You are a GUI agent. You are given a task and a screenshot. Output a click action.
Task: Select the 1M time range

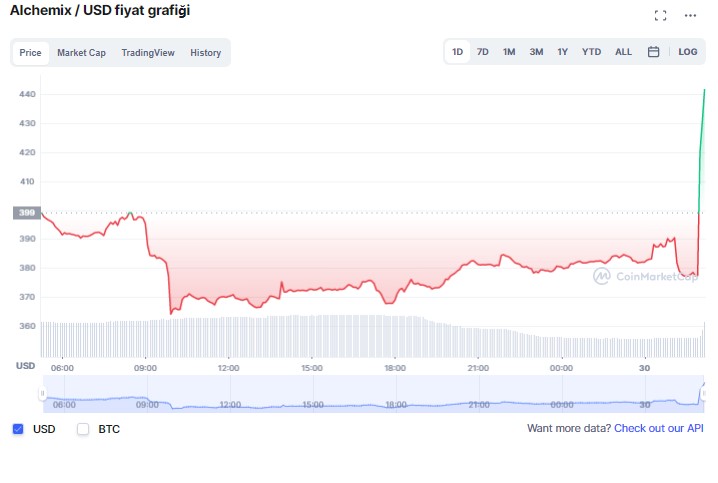[509, 52]
